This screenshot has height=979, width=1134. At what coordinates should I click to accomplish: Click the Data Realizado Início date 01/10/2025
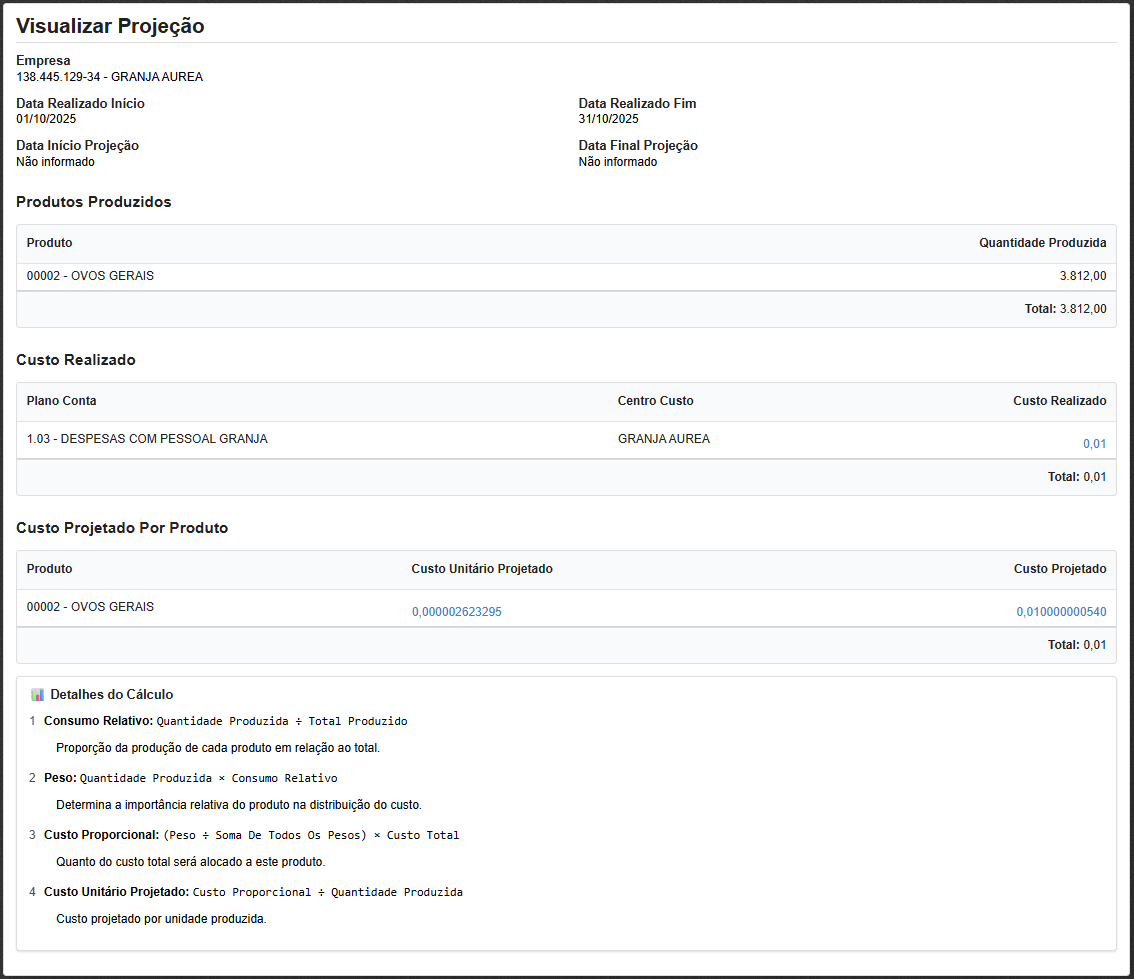(x=46, y=119)
